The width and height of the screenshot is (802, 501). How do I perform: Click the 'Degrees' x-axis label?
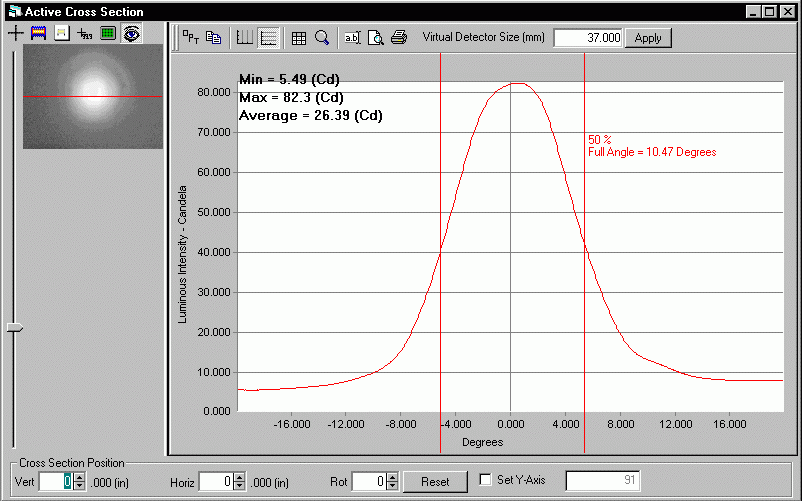[x=482, y=442]
